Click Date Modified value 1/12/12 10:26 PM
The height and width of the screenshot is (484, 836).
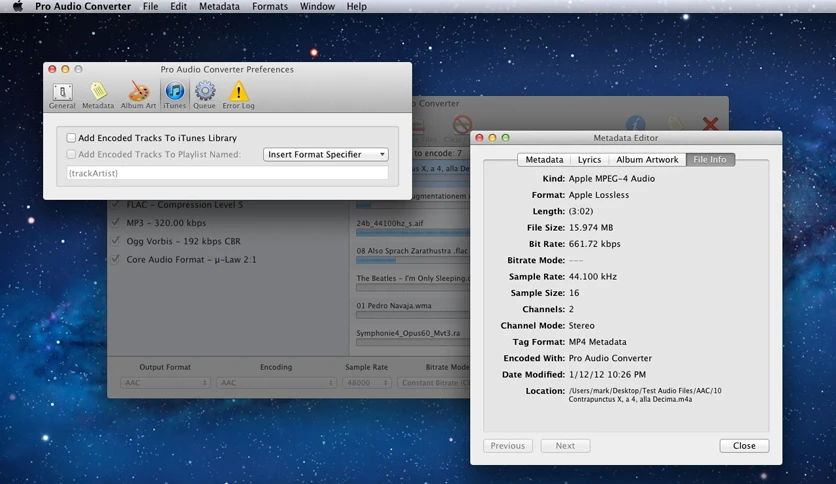click(x=607, y=375)
